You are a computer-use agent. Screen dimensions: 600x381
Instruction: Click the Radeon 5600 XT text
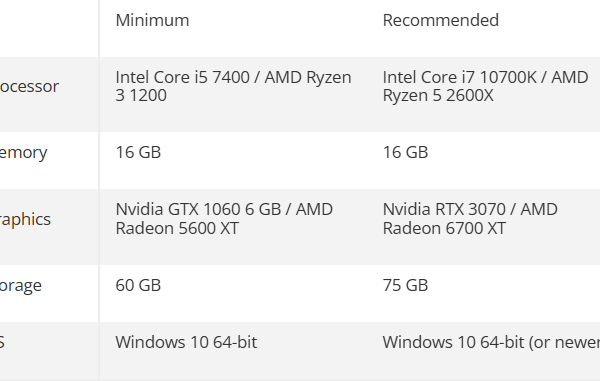coord(177,228)
